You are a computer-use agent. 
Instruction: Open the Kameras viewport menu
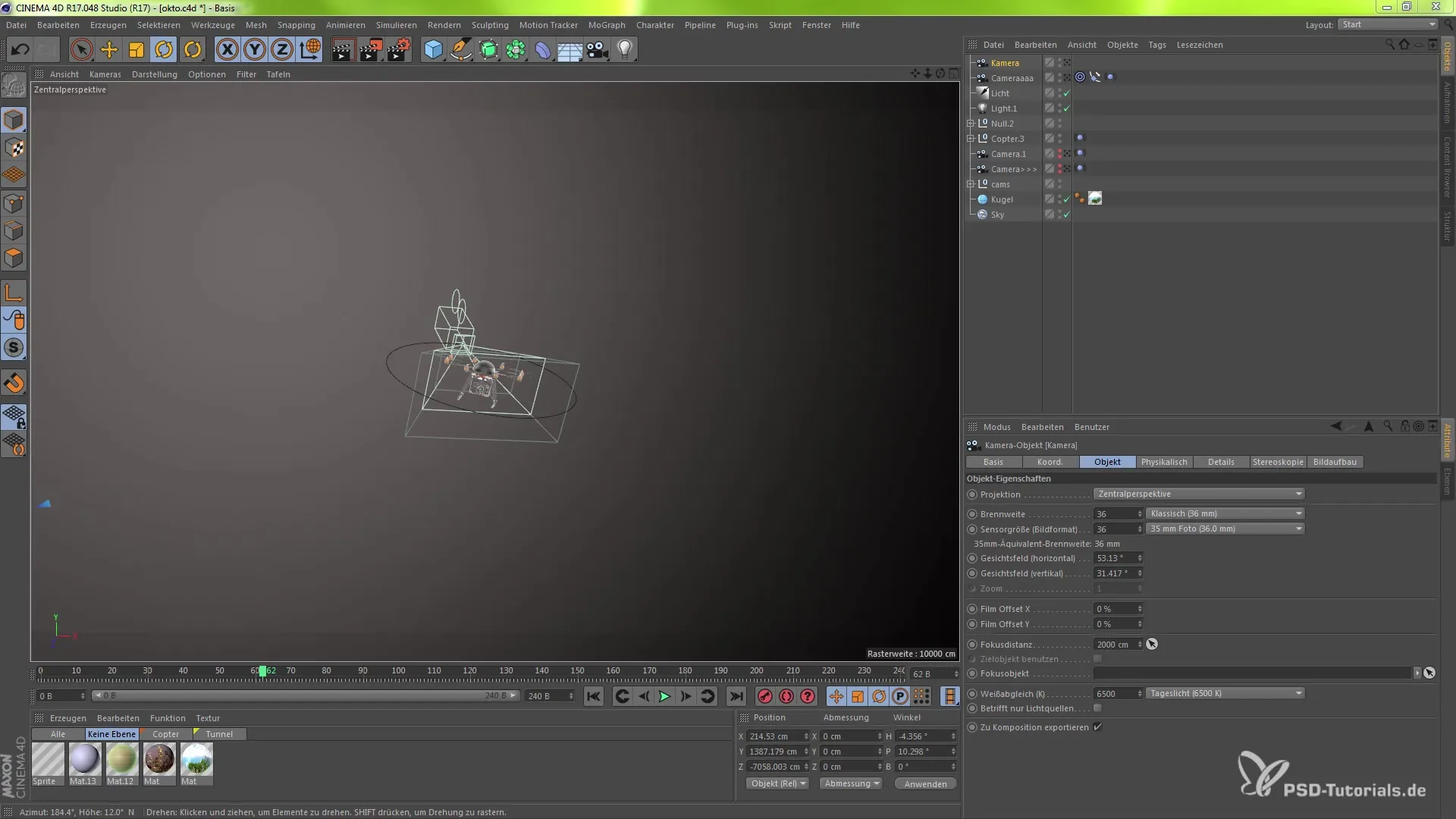pos(105,74)
